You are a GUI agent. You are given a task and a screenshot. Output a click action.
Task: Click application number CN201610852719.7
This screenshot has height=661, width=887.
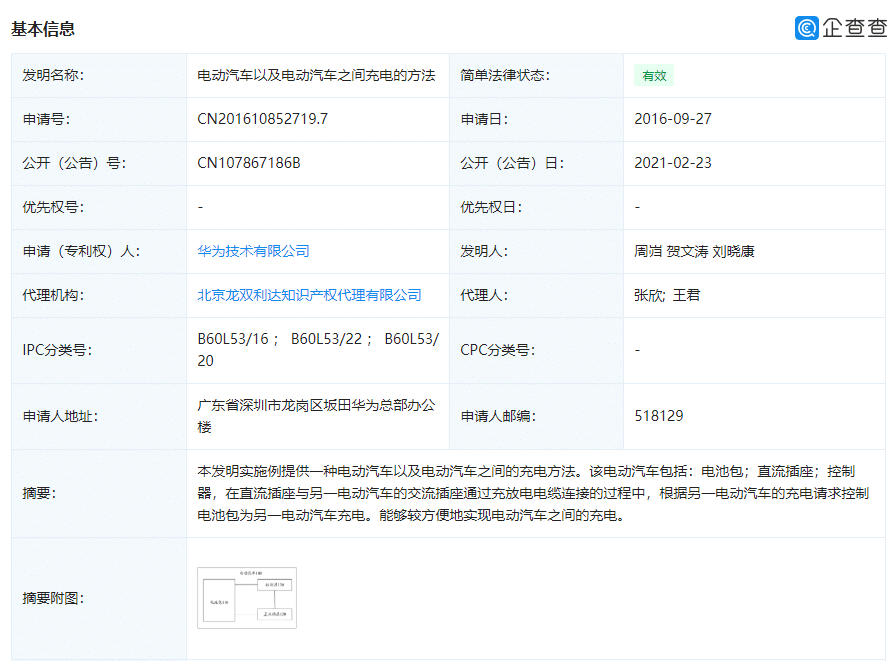coord(265,119)
